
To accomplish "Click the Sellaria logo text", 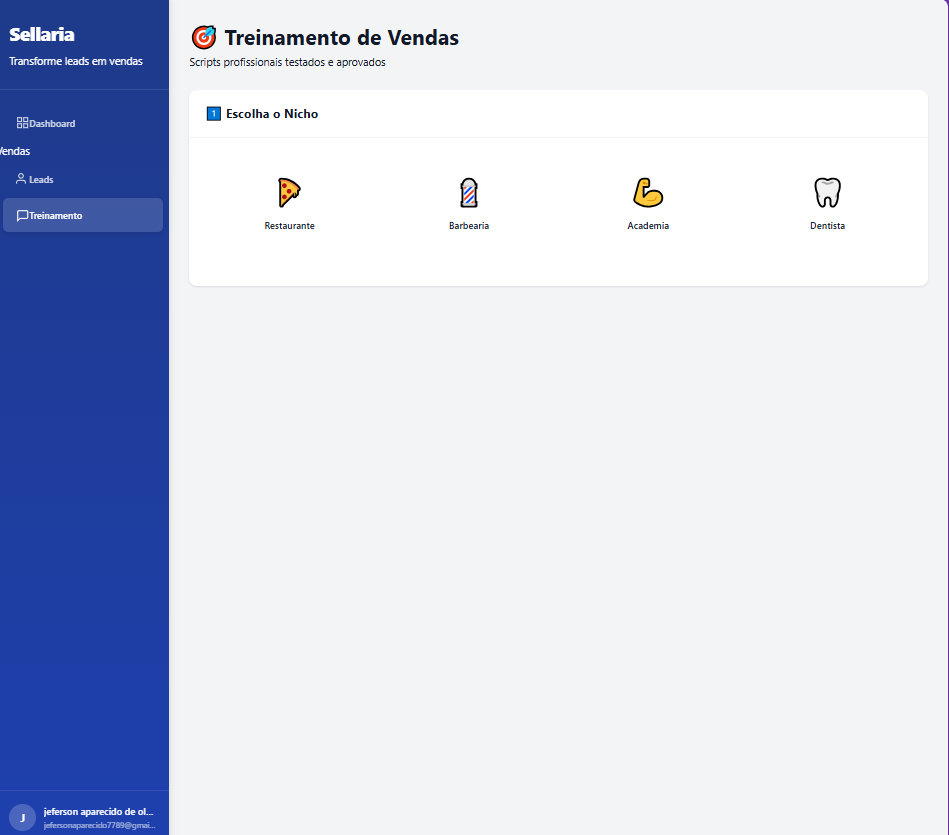I will tap(41, 33).
